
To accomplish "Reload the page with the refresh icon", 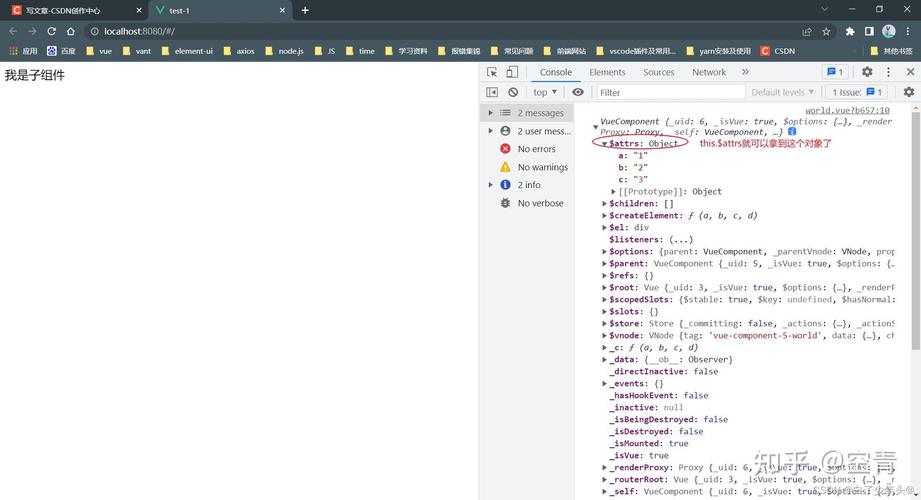I will point(50,31).
